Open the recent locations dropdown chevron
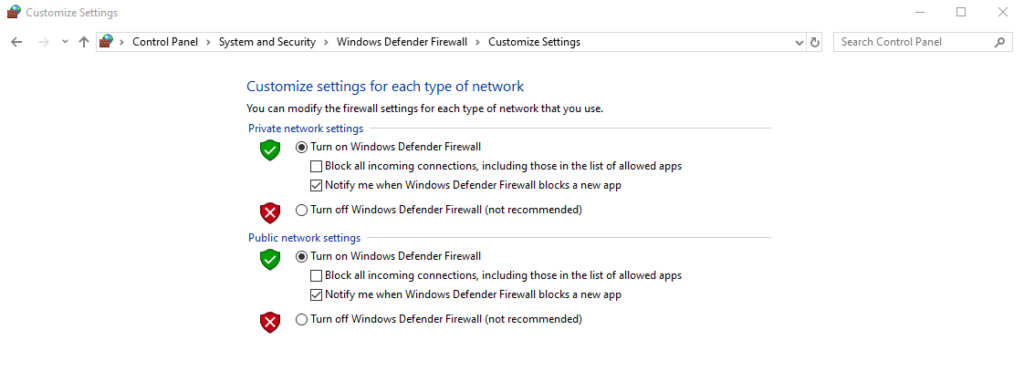The width and height of the screenshot is (1024, 371). [x=65, y=42]
